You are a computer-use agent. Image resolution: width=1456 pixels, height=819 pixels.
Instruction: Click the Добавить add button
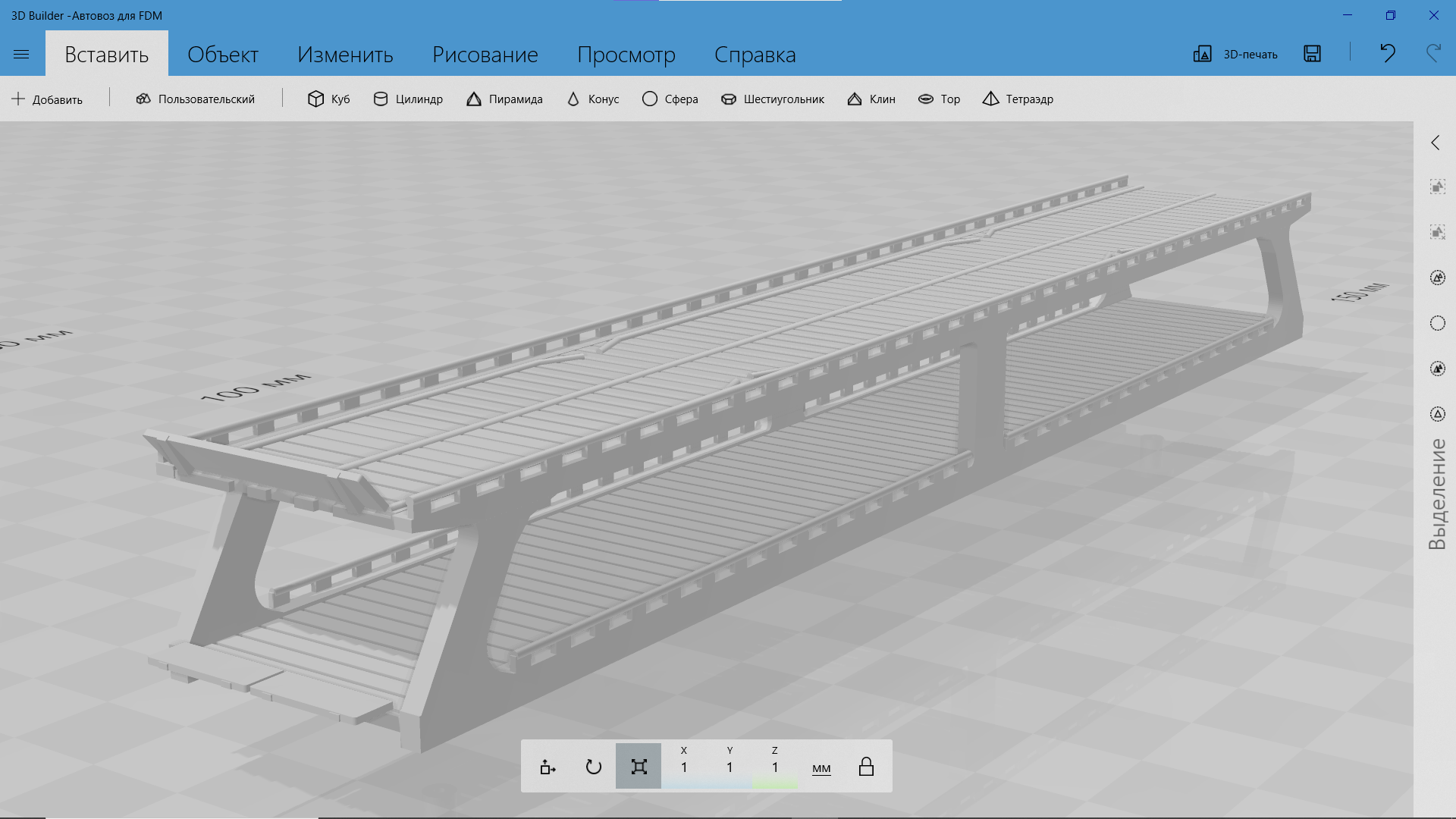pyautogui.click(x=47, y=99)
